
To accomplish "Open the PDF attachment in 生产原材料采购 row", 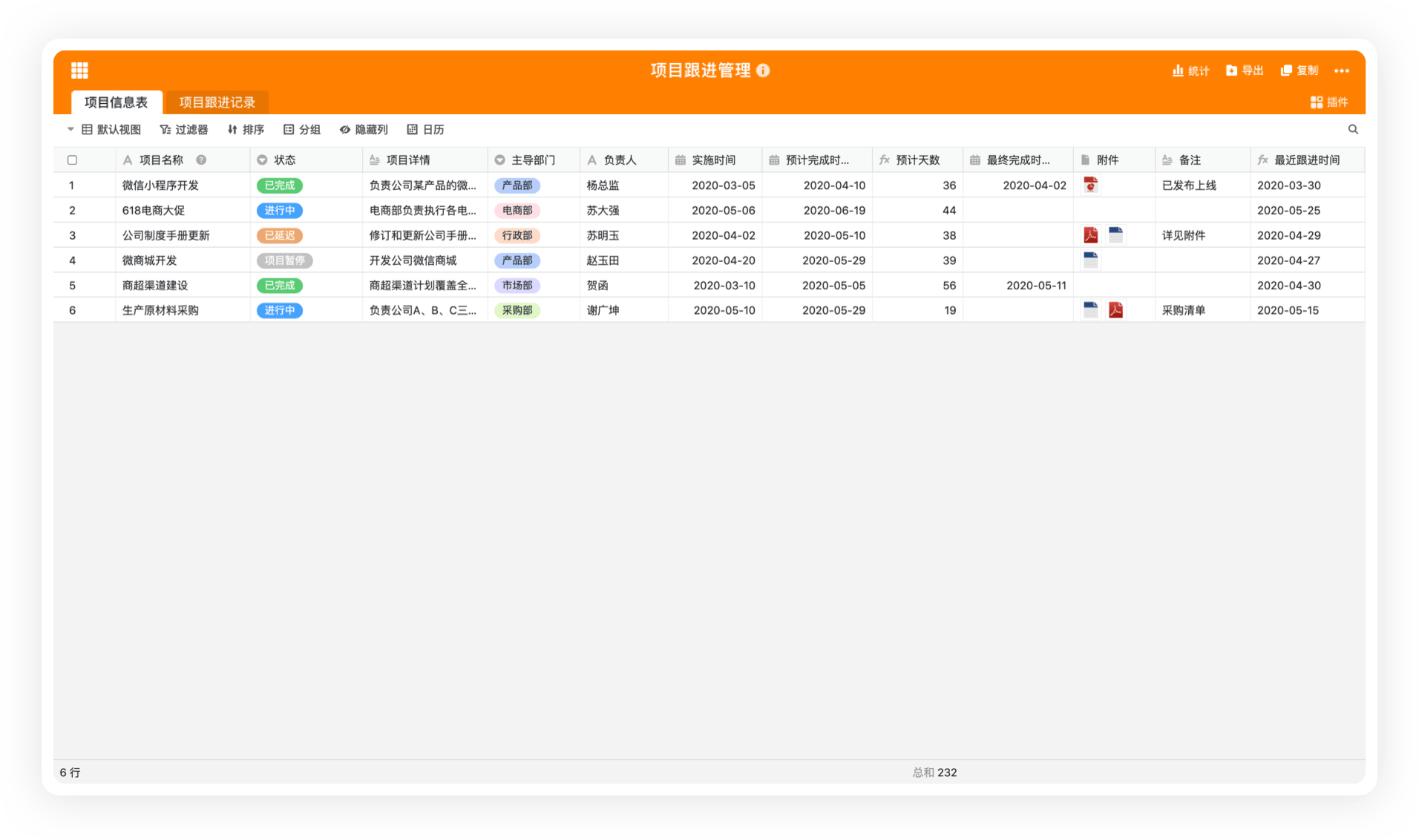I will pos(1115,309).
